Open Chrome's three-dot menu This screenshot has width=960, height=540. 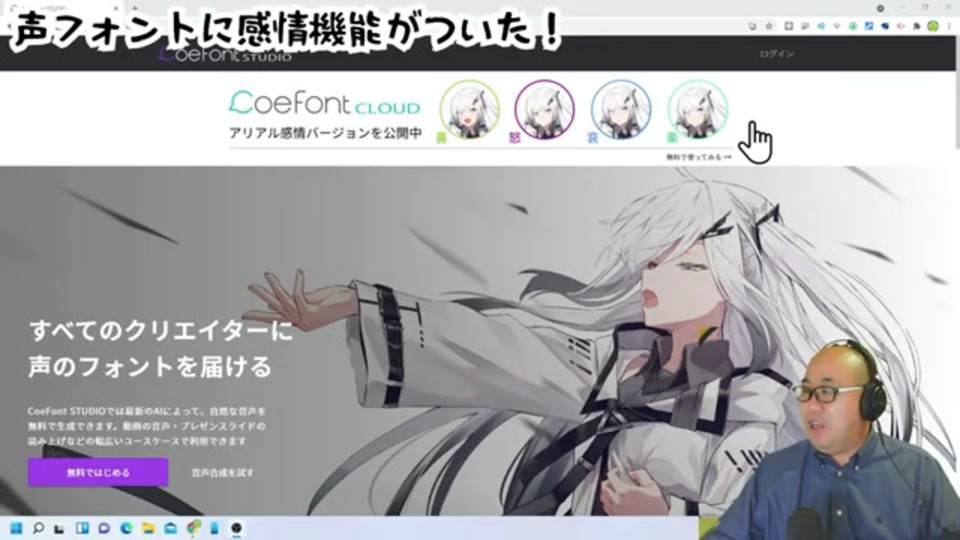point(950,26)
